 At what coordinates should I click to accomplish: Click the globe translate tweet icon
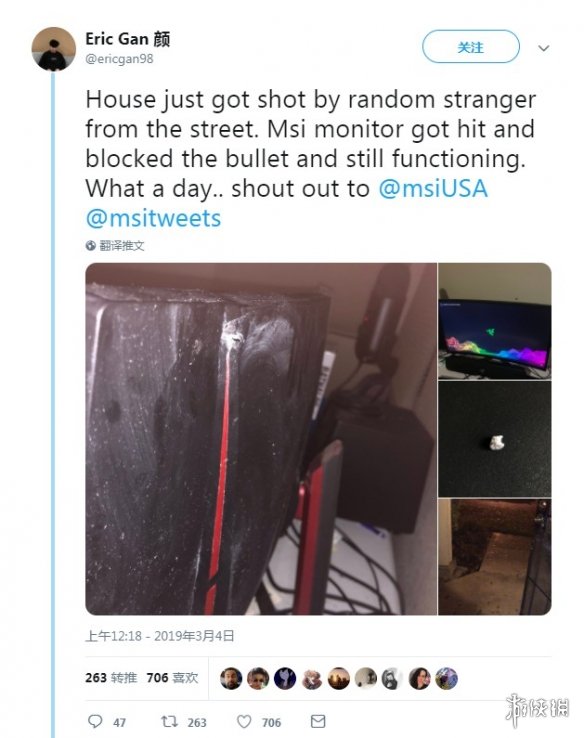pyautogui.click(x=90, y=246)
